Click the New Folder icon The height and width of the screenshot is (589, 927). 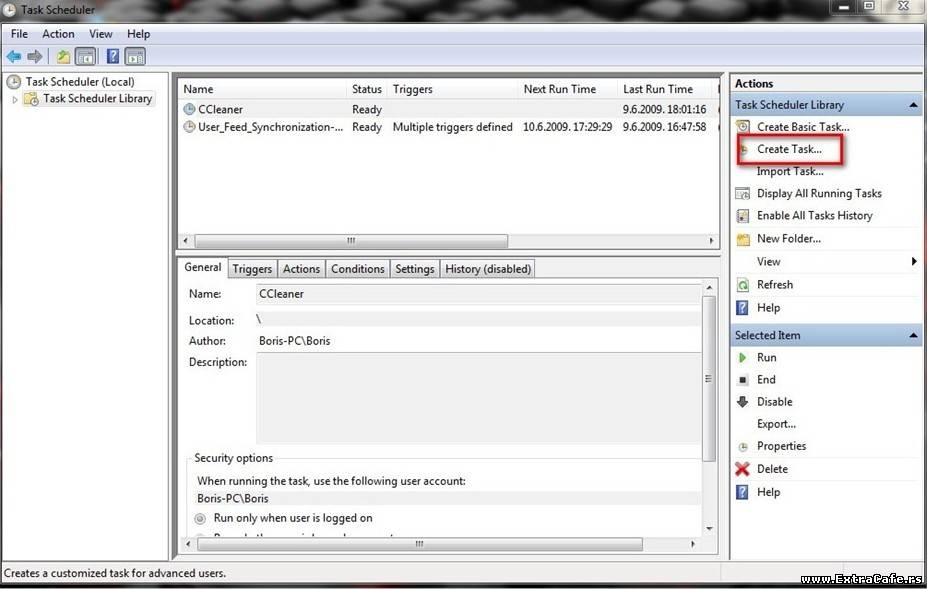742,239
